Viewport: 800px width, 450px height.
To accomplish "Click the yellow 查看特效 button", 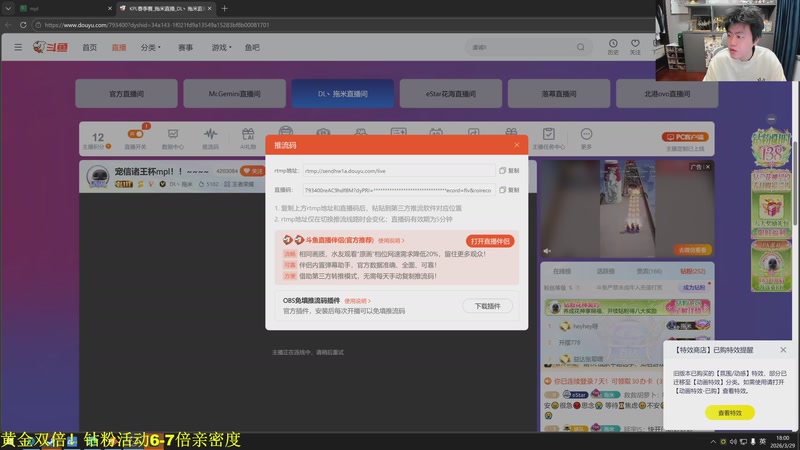I will 730,412.
